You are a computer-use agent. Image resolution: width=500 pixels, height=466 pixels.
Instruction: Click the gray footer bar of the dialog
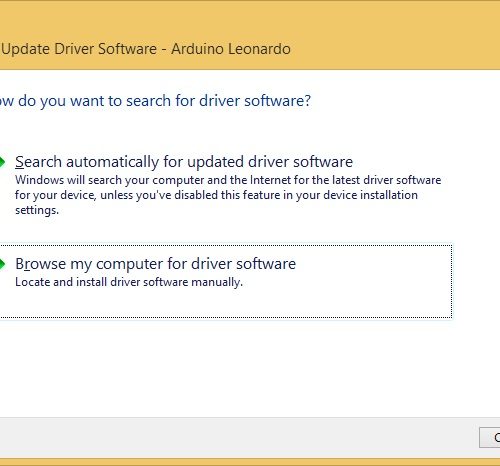[233, 438]
